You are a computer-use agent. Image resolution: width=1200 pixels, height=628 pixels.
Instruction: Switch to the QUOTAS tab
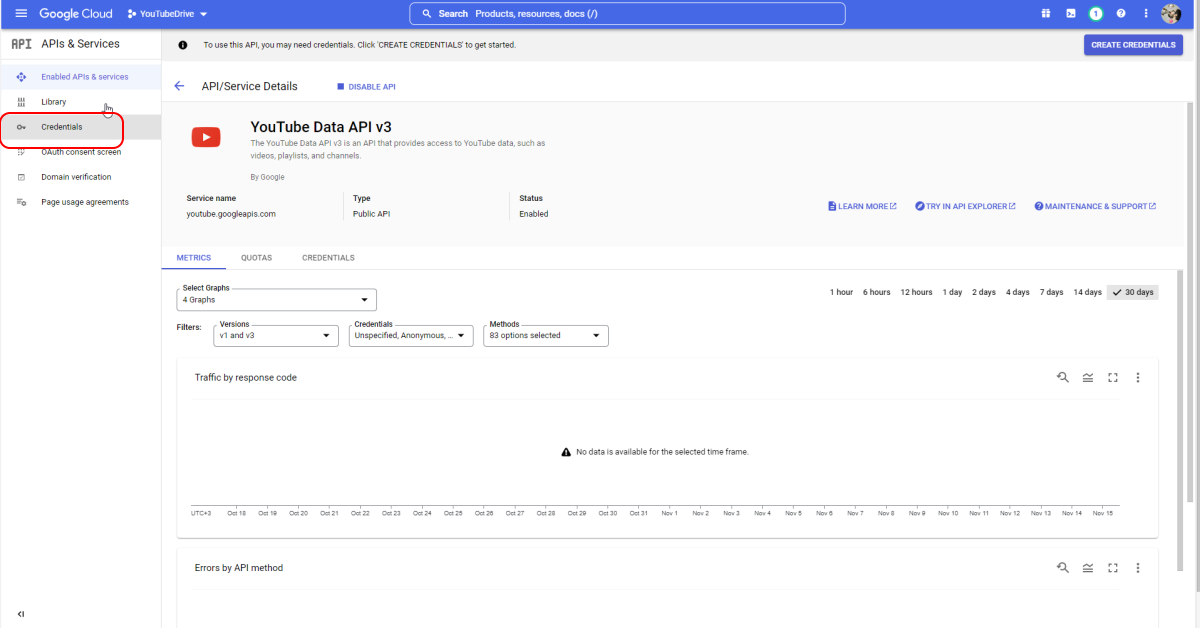(256, 258)
